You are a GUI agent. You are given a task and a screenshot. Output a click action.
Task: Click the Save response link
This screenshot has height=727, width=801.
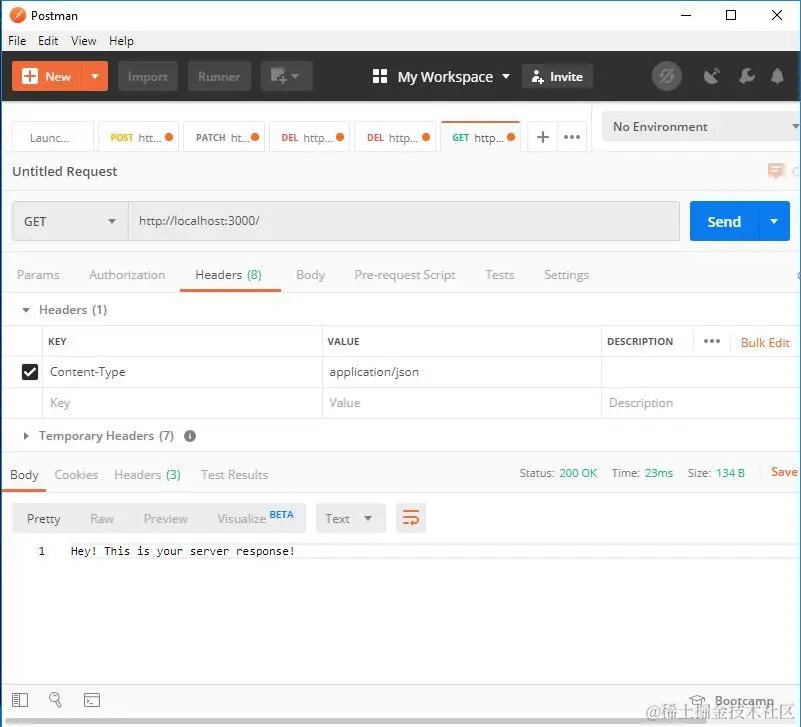(x=784, y=472)
